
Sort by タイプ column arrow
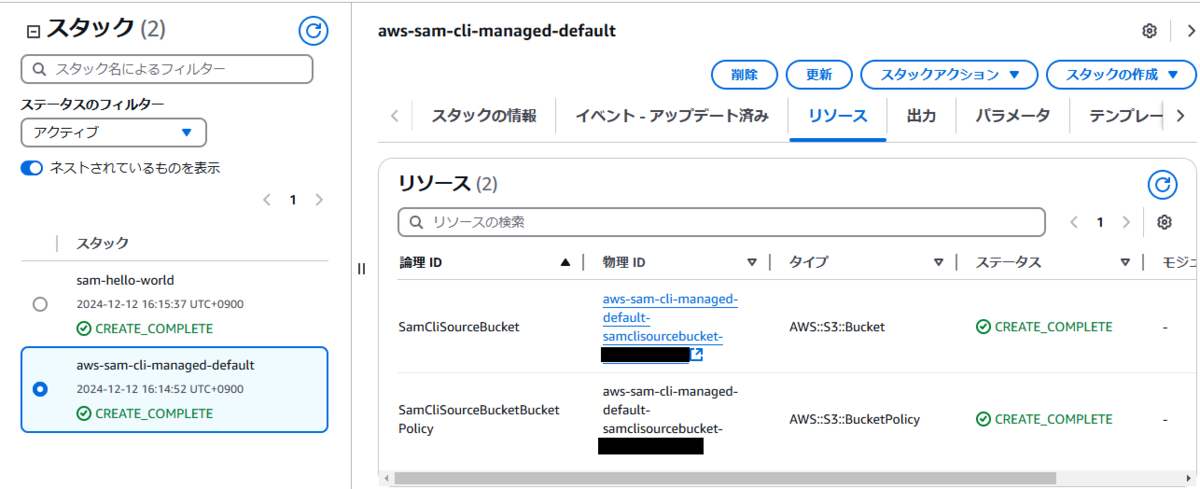(x=939, y=263)
